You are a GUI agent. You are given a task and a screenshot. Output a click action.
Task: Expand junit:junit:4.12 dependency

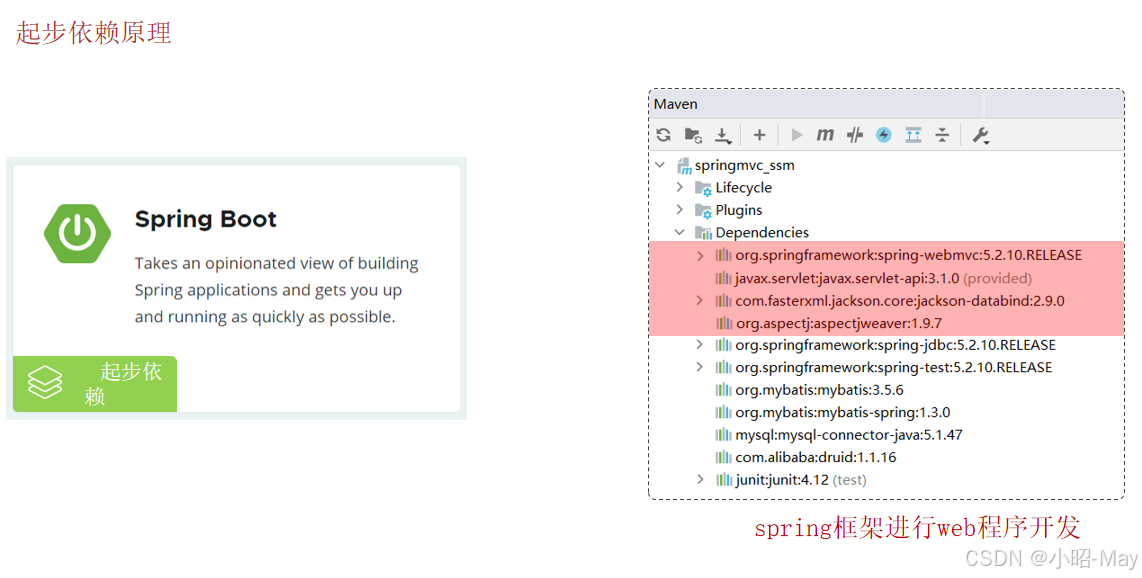(x=700, y=480)
